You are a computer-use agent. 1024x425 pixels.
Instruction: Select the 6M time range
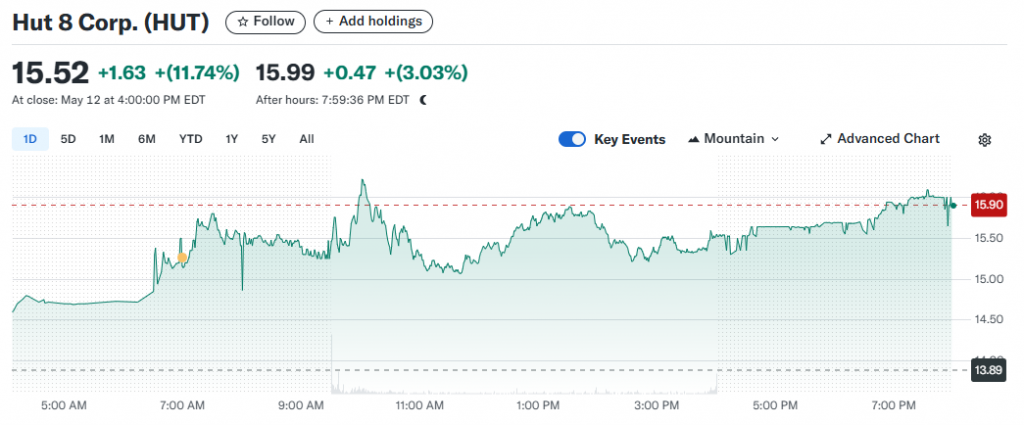coord(146,139)
